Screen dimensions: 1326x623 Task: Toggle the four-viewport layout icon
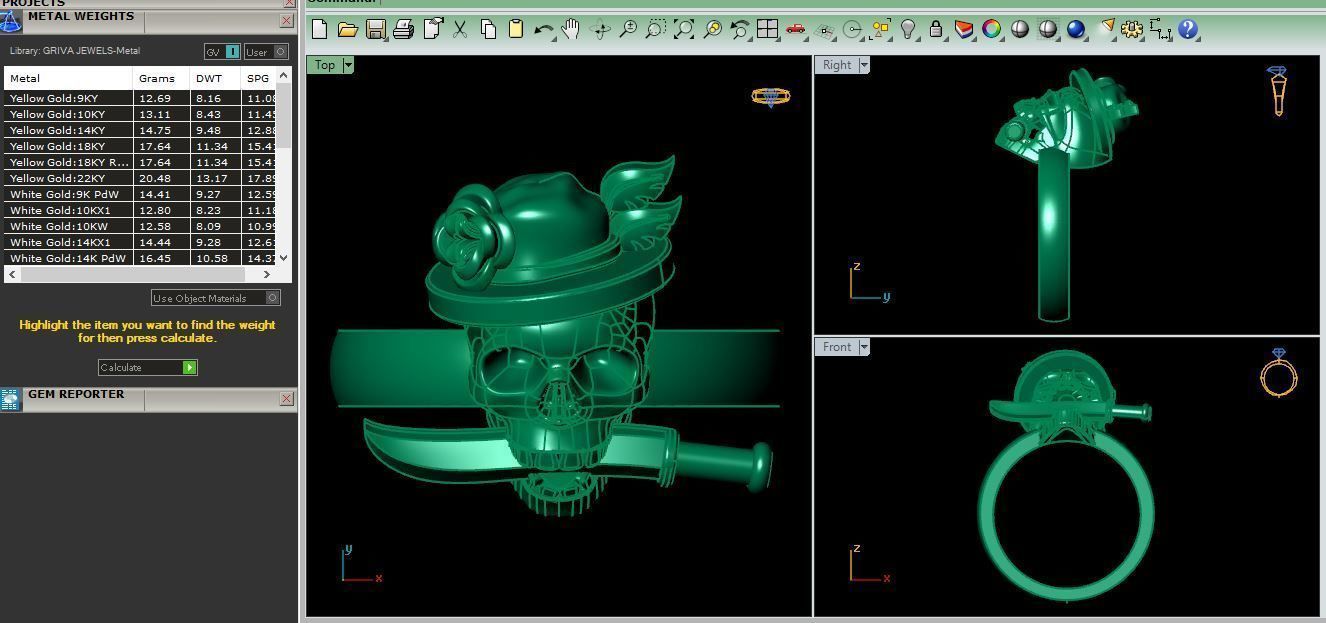pyautogui.click(x=768, y=29)
